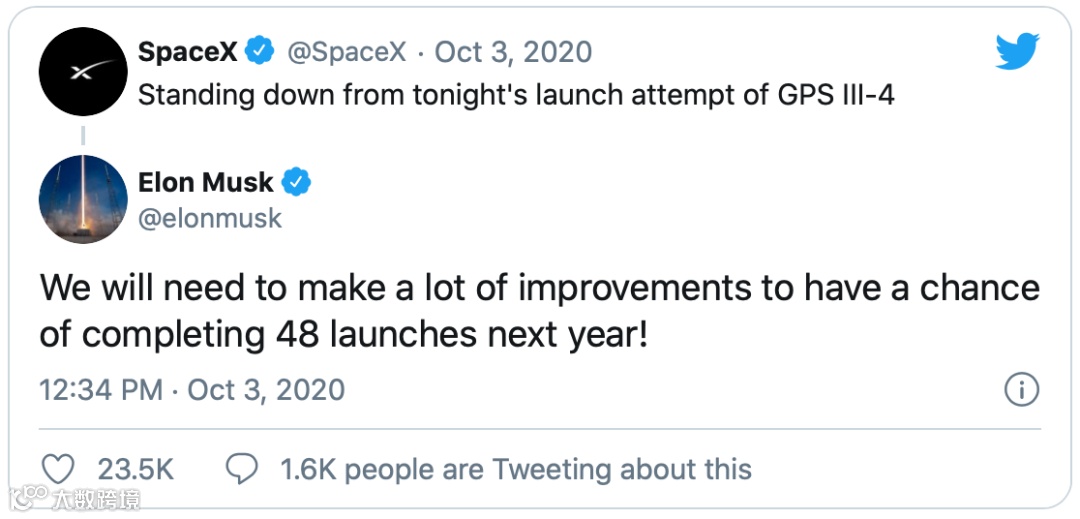
Task: Click the SpaceX display name
Action: pyautogui.click(x=188, y=52)
